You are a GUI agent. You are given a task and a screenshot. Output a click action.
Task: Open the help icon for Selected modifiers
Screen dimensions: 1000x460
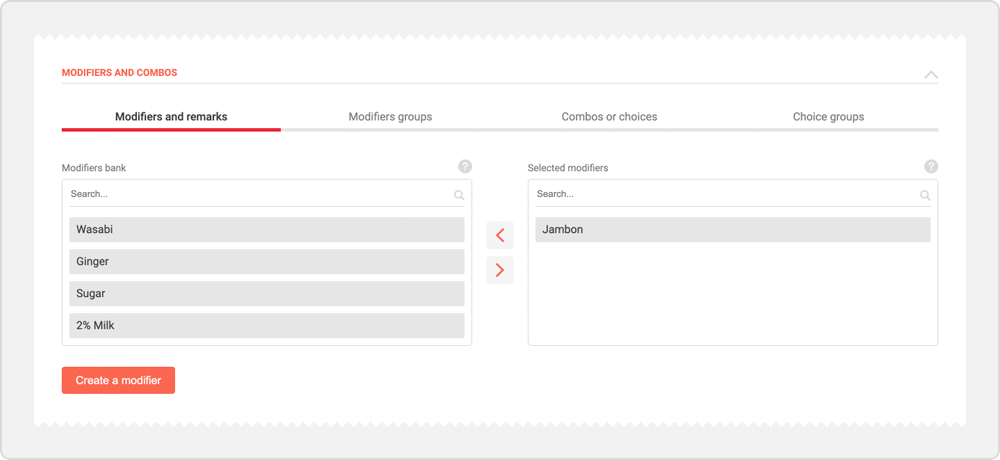coord(931,167)
